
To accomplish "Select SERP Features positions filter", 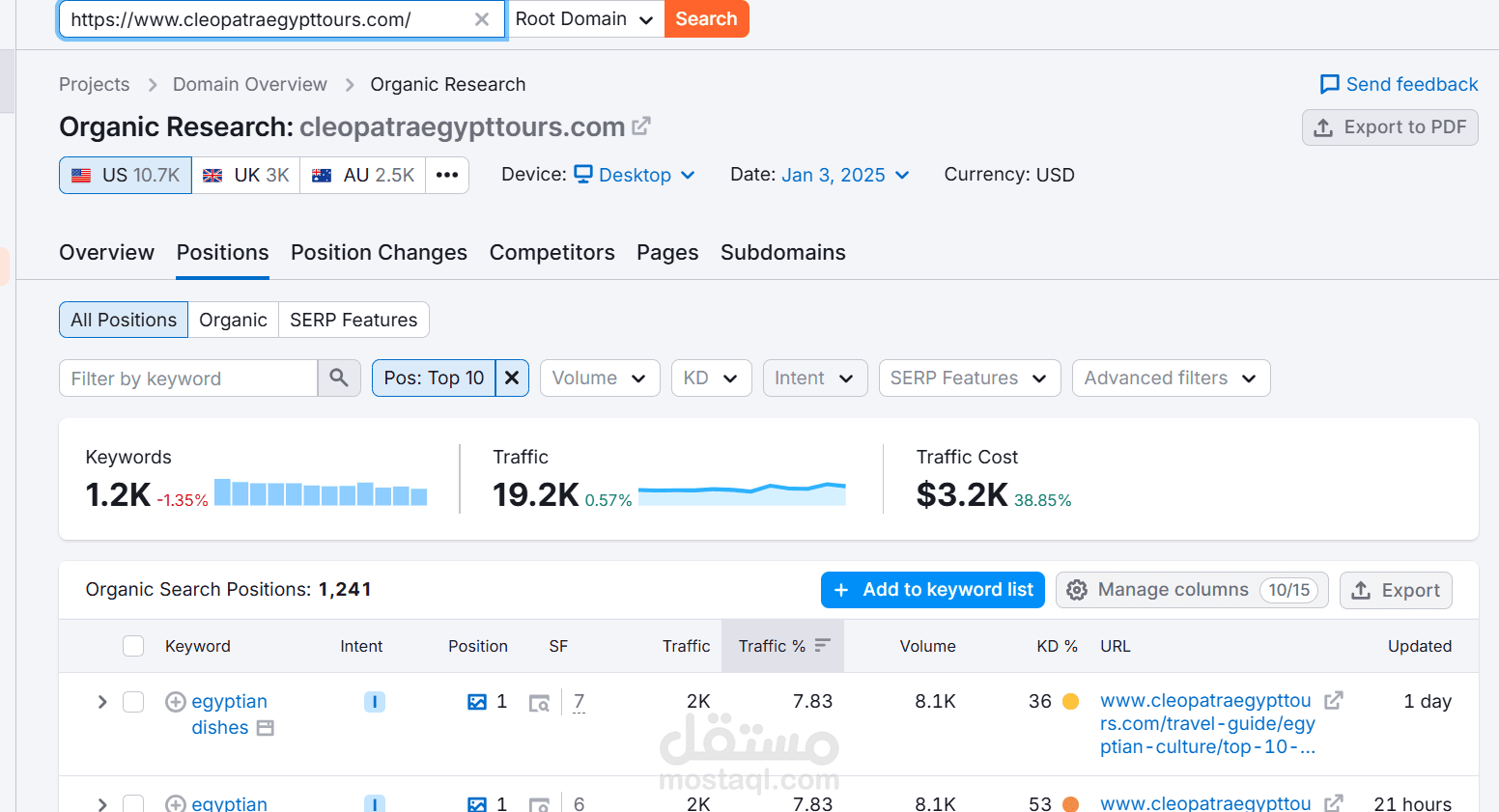I will tap(354, 321).
